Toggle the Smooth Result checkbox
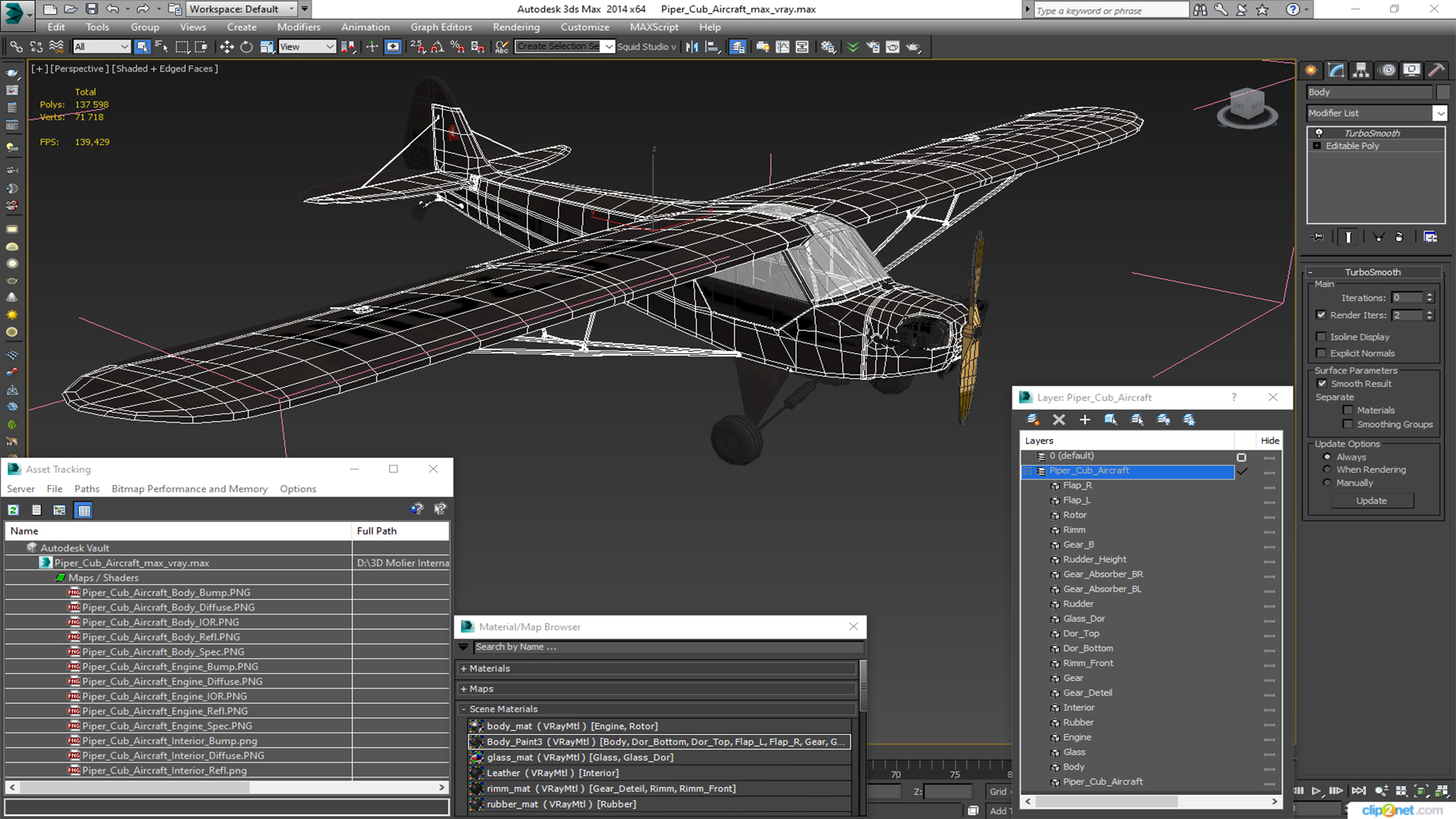The height and width of the screenshot is (819, 1456). 1322,384
